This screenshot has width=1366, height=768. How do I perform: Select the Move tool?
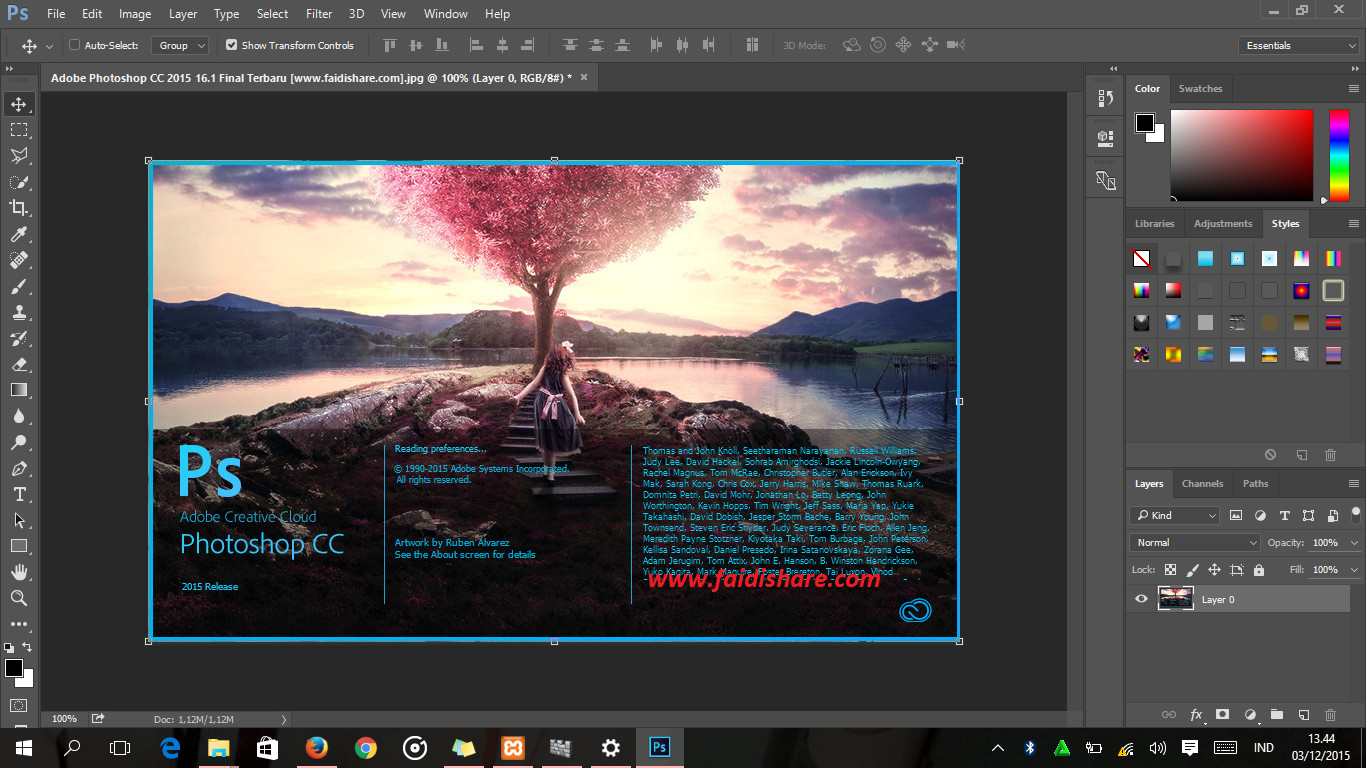(x=19, y=104)
